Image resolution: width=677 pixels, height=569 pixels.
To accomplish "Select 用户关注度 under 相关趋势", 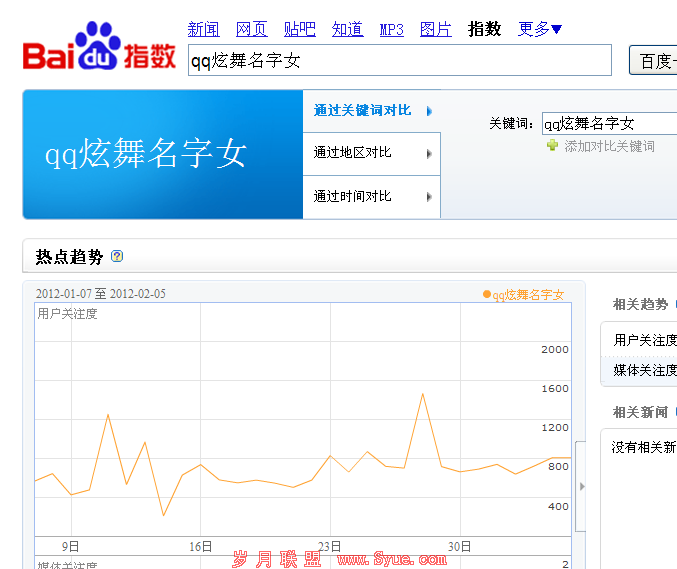I will click(x=644, y=340).
